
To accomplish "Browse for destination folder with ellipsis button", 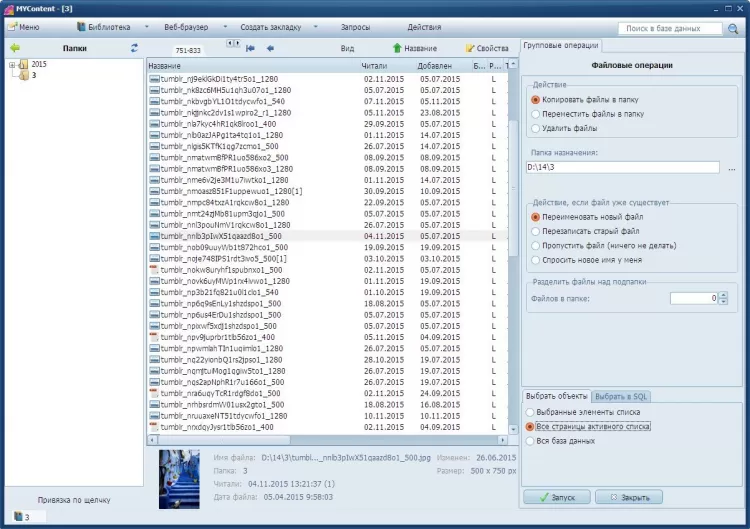I will pyautogui.click(x=732, y=168).
